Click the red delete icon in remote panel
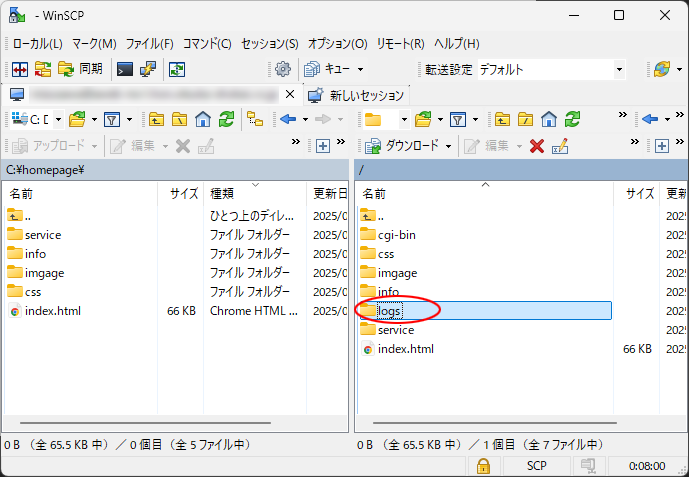 click(537, 146)
